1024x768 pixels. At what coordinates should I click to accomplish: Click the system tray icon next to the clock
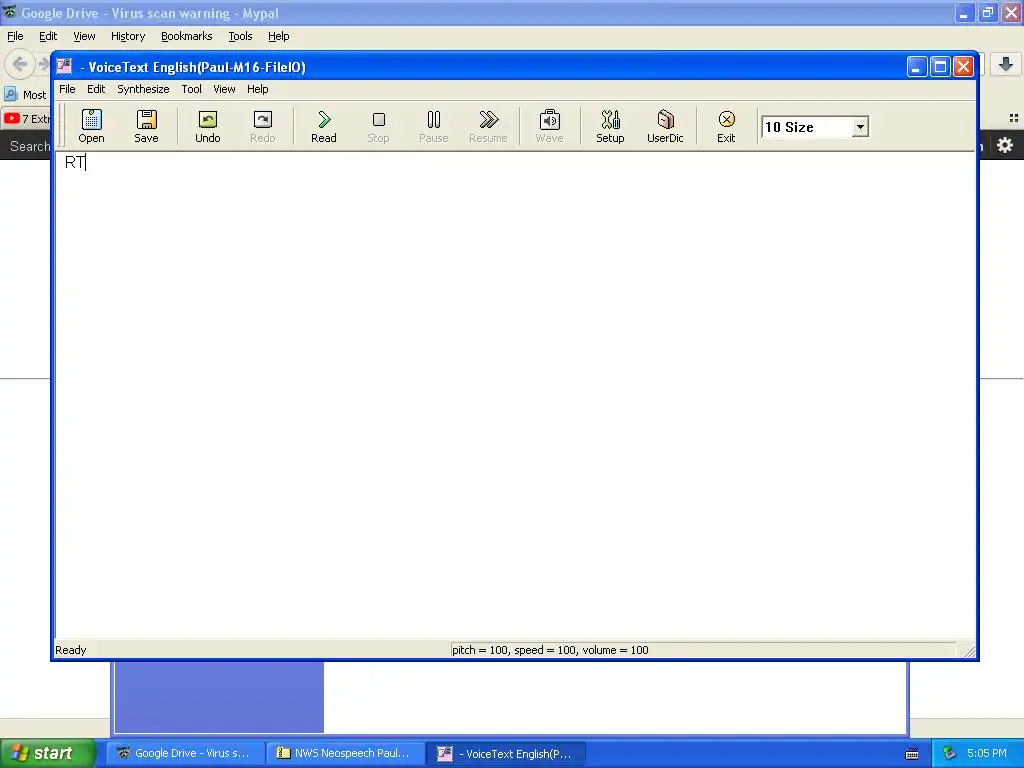coord(950,753)
